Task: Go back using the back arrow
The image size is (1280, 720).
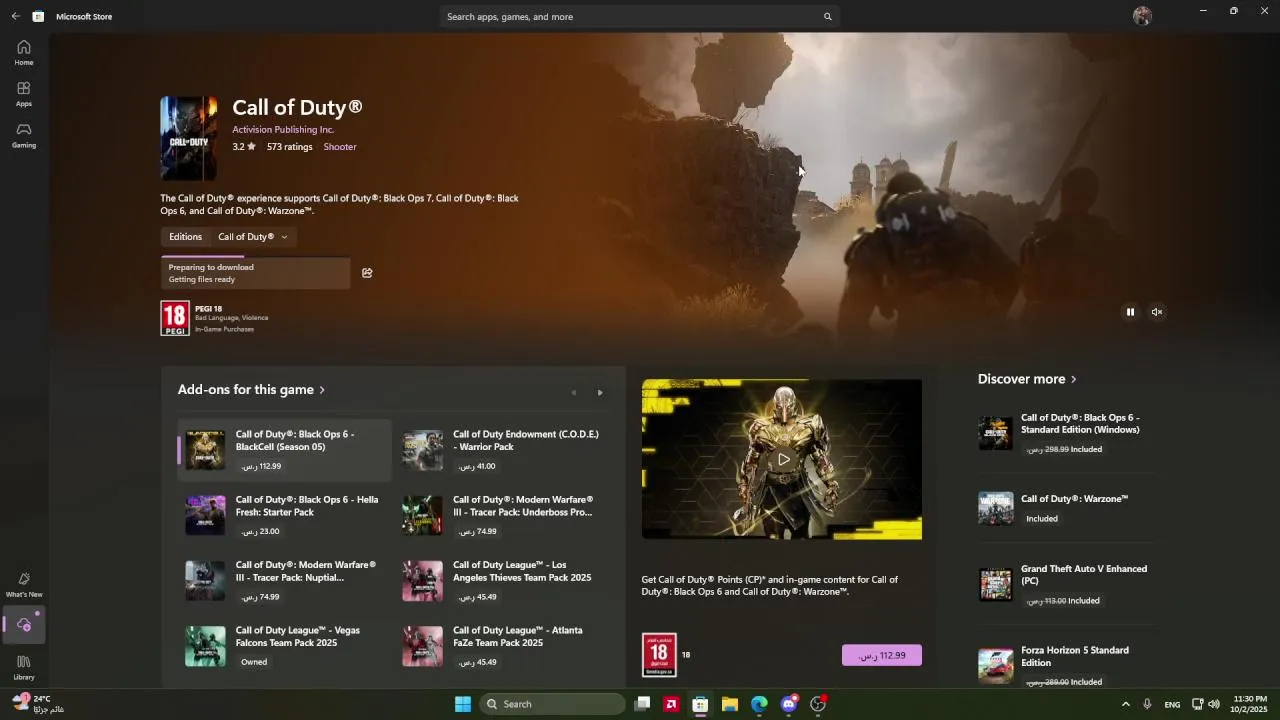Action: 15,16
